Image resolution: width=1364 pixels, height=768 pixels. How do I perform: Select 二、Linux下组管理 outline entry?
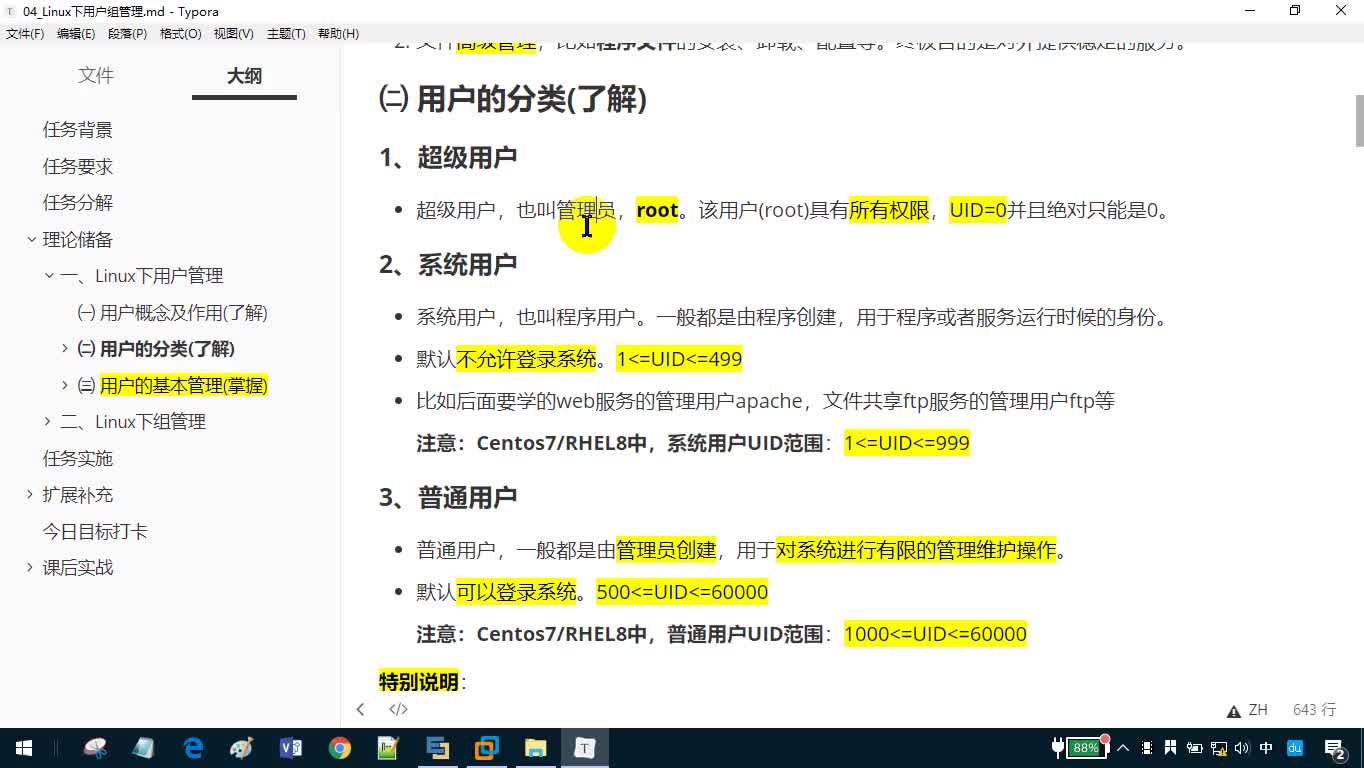(133, 422)
